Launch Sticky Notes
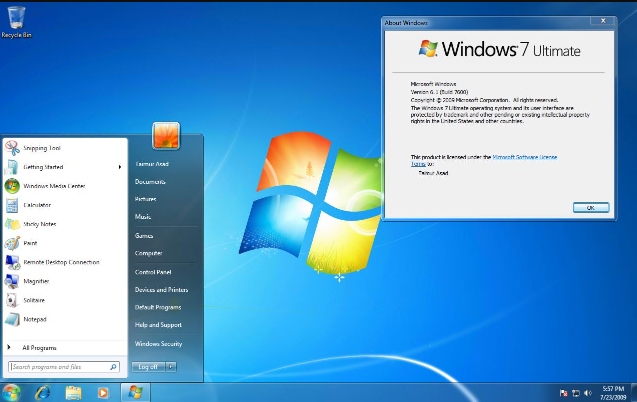The image size is (637, 402). click(x=38, y=224)
